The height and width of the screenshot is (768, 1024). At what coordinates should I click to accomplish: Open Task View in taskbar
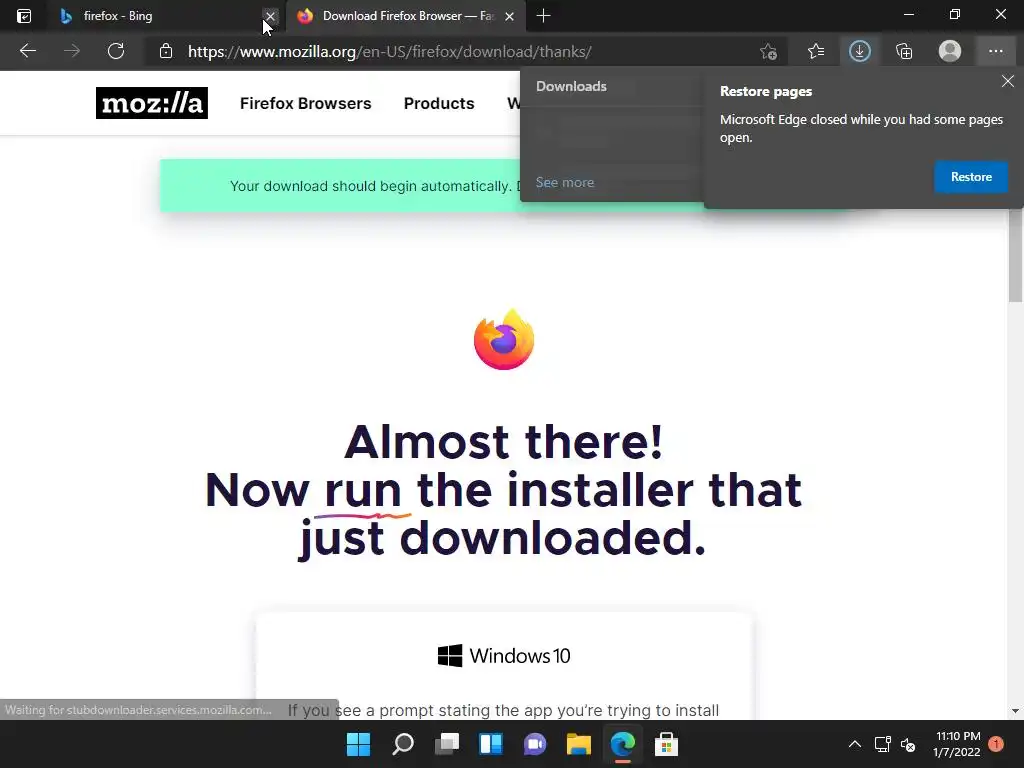447,744
